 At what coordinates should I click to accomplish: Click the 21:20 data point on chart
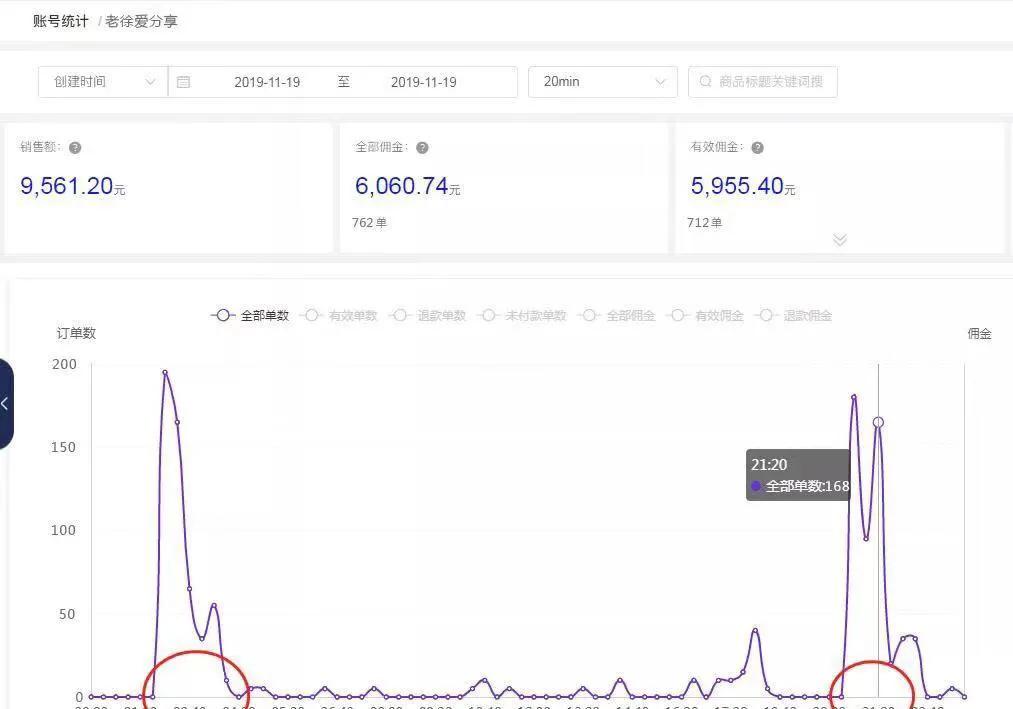pos(878,422)
